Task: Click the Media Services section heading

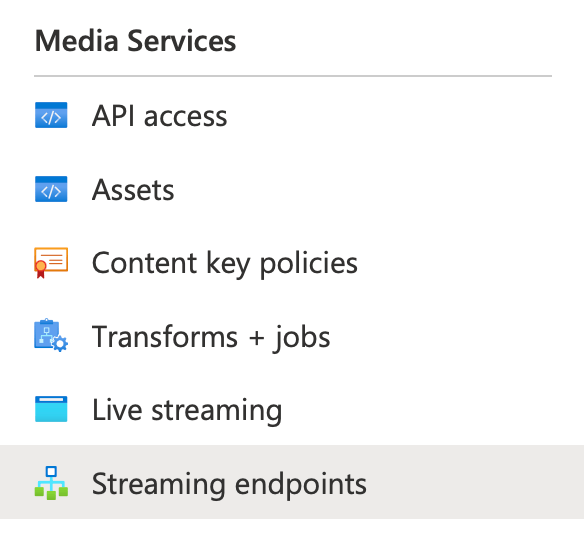Action: click(x=135, y=41)
